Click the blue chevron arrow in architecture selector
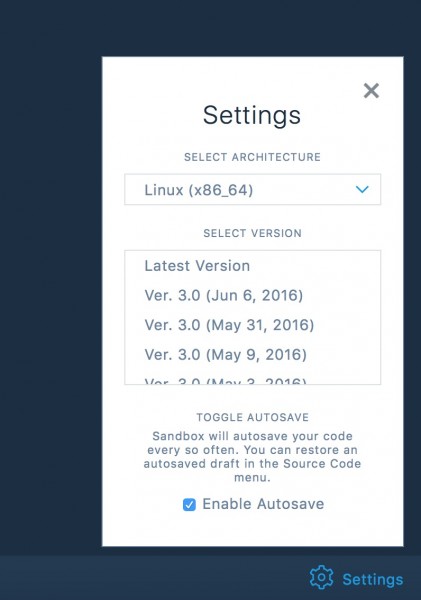421x600 pixels. pyautogui.click(x=362, y=189)
